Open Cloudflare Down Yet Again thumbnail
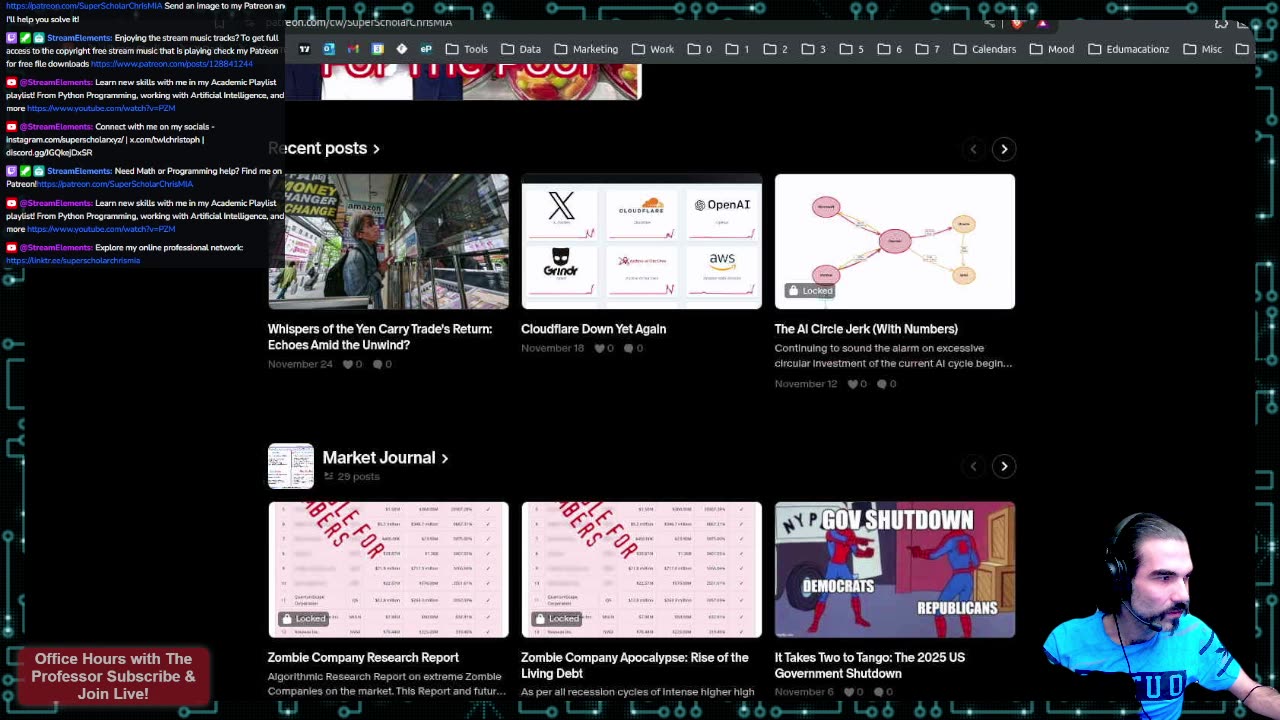The image size is (1280, 720). [641, 241]
